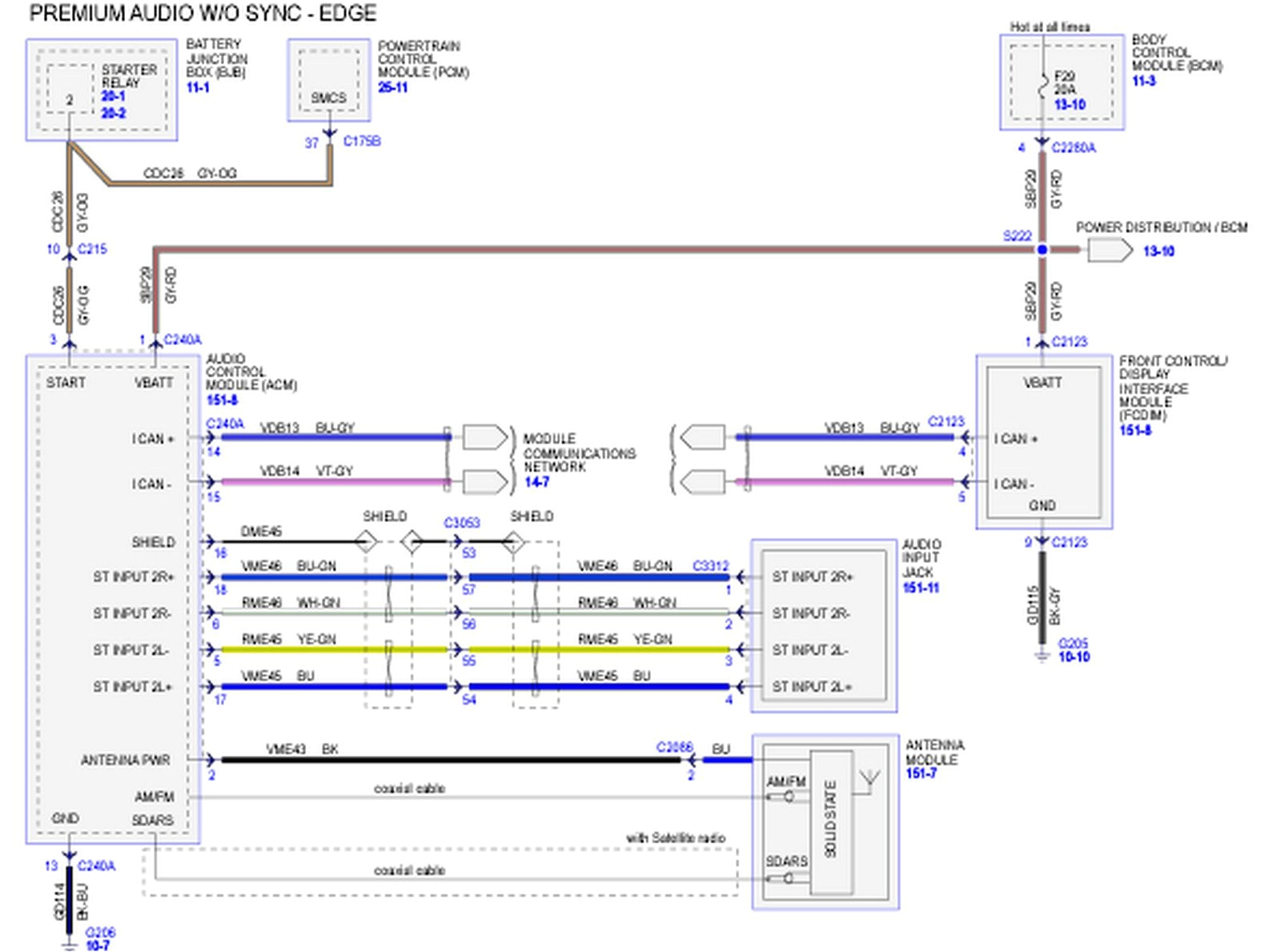Open connector reference C175B
Screen dimensions: 1281x952
pyautogui.click(x=362, y=141)
